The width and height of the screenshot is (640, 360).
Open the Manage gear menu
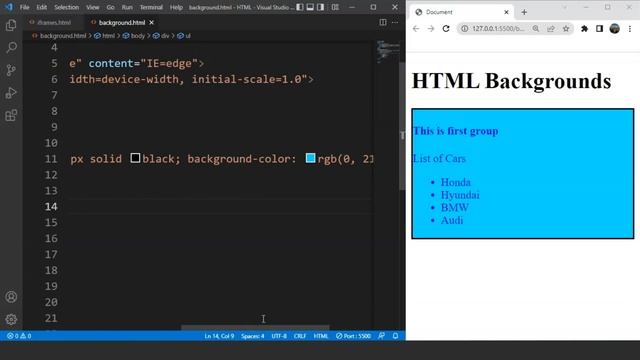11,319
